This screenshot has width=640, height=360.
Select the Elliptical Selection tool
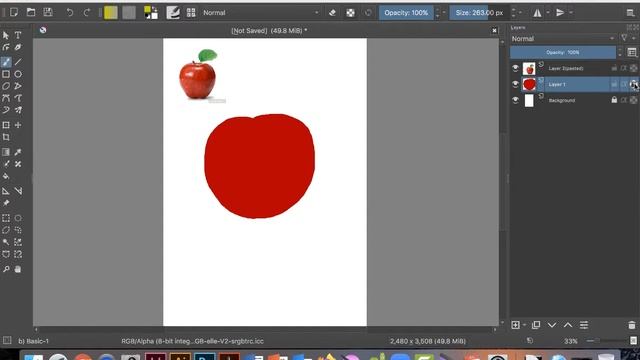pos(18,218)
